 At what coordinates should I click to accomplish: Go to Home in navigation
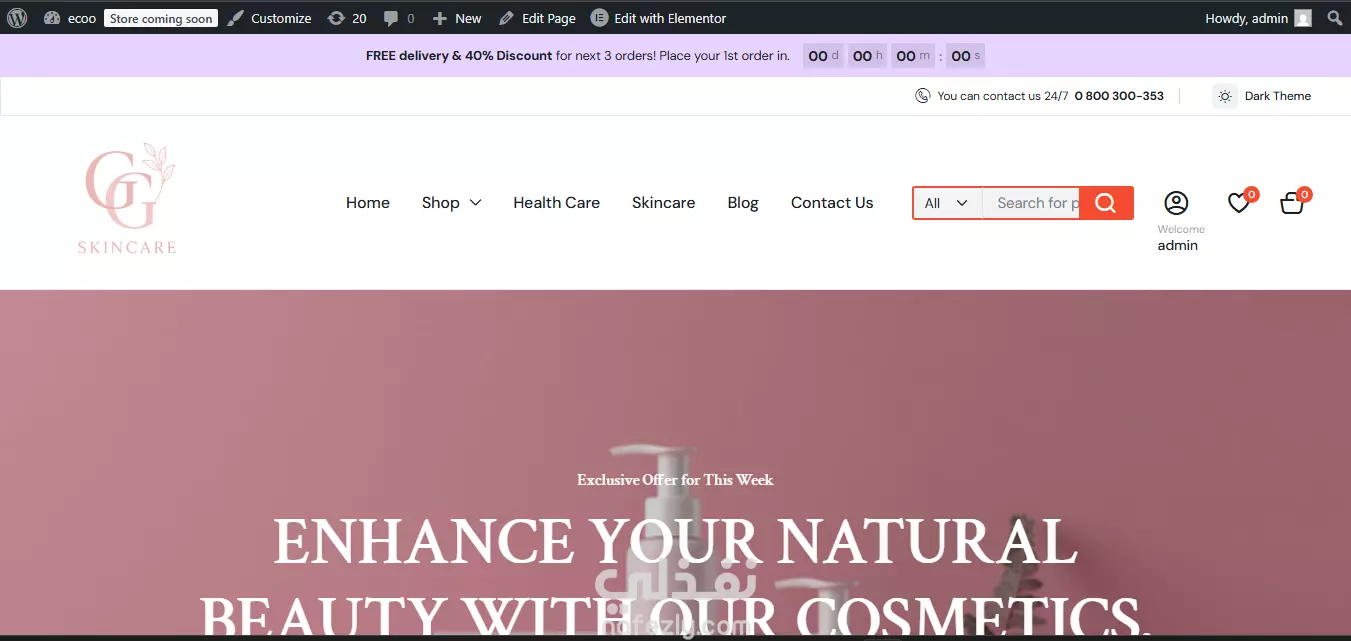pos(368,203)
